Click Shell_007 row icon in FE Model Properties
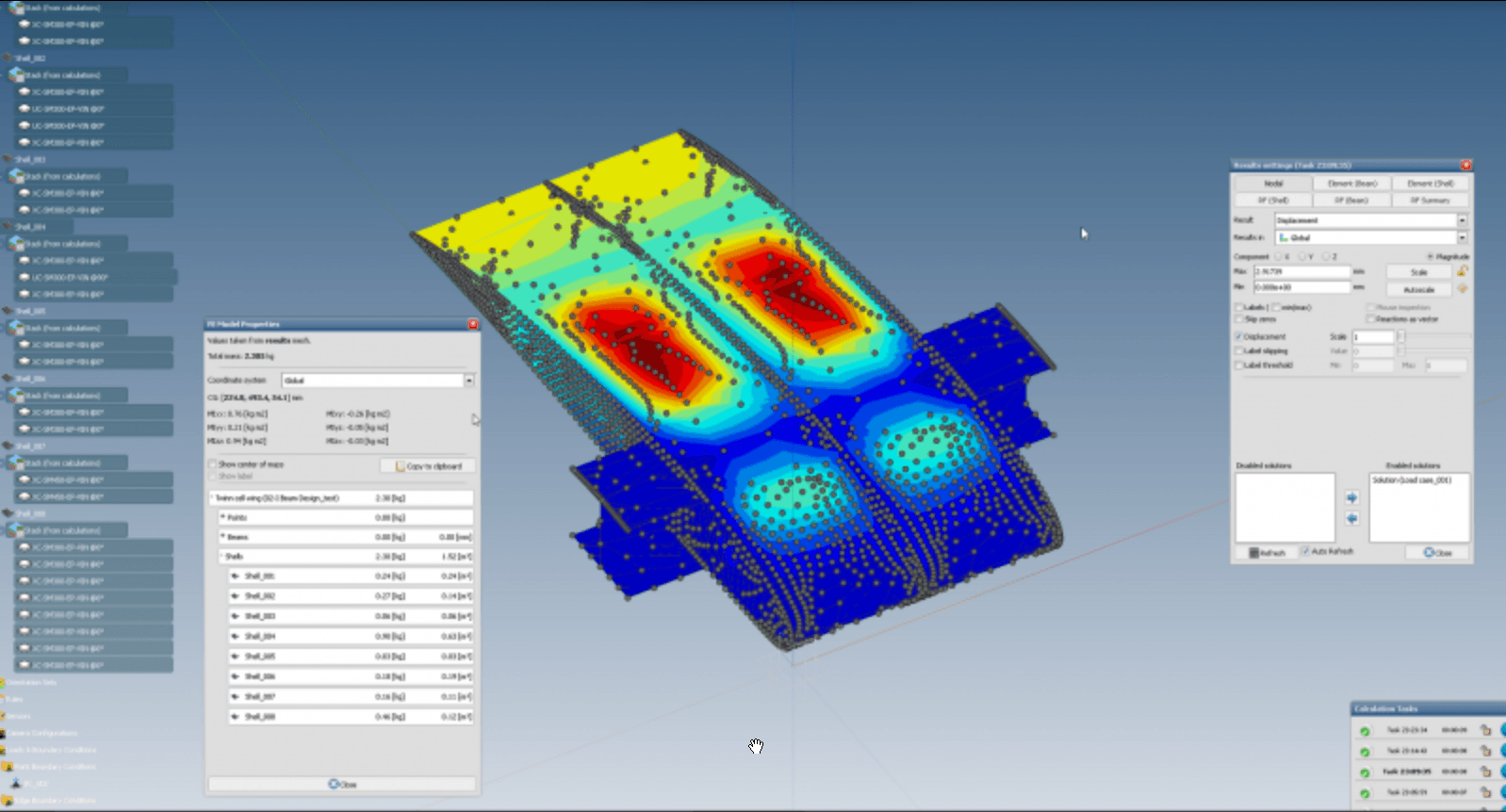Screen dimensions: 1506x812 pos(235,697)
